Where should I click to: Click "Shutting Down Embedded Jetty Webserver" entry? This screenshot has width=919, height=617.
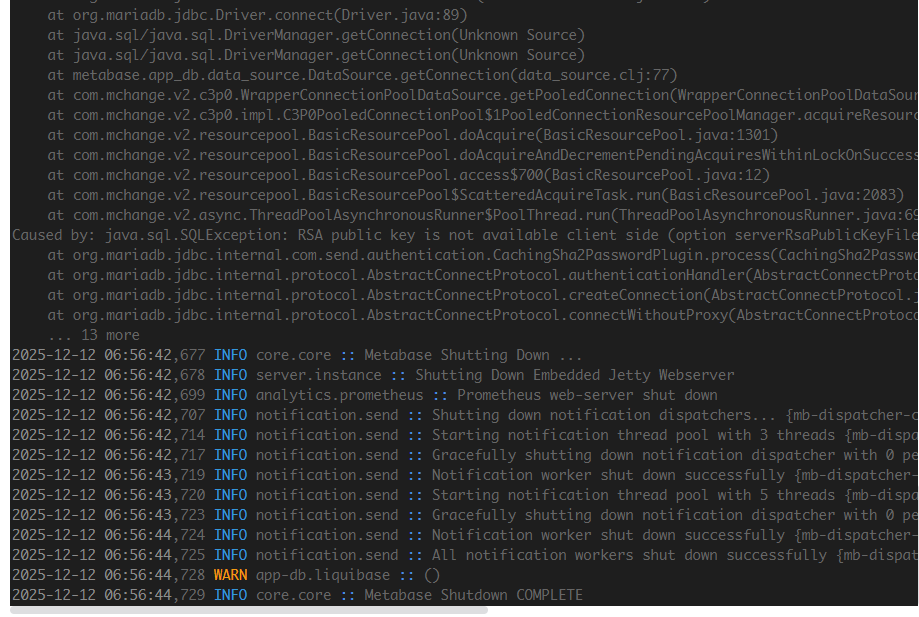(574, 375)
